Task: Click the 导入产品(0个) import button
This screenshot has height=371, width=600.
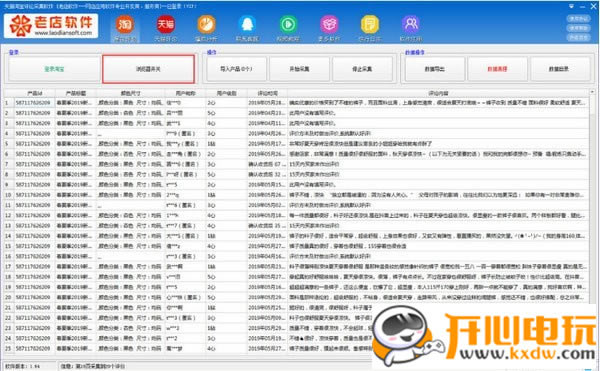Action: click(236, 69)
